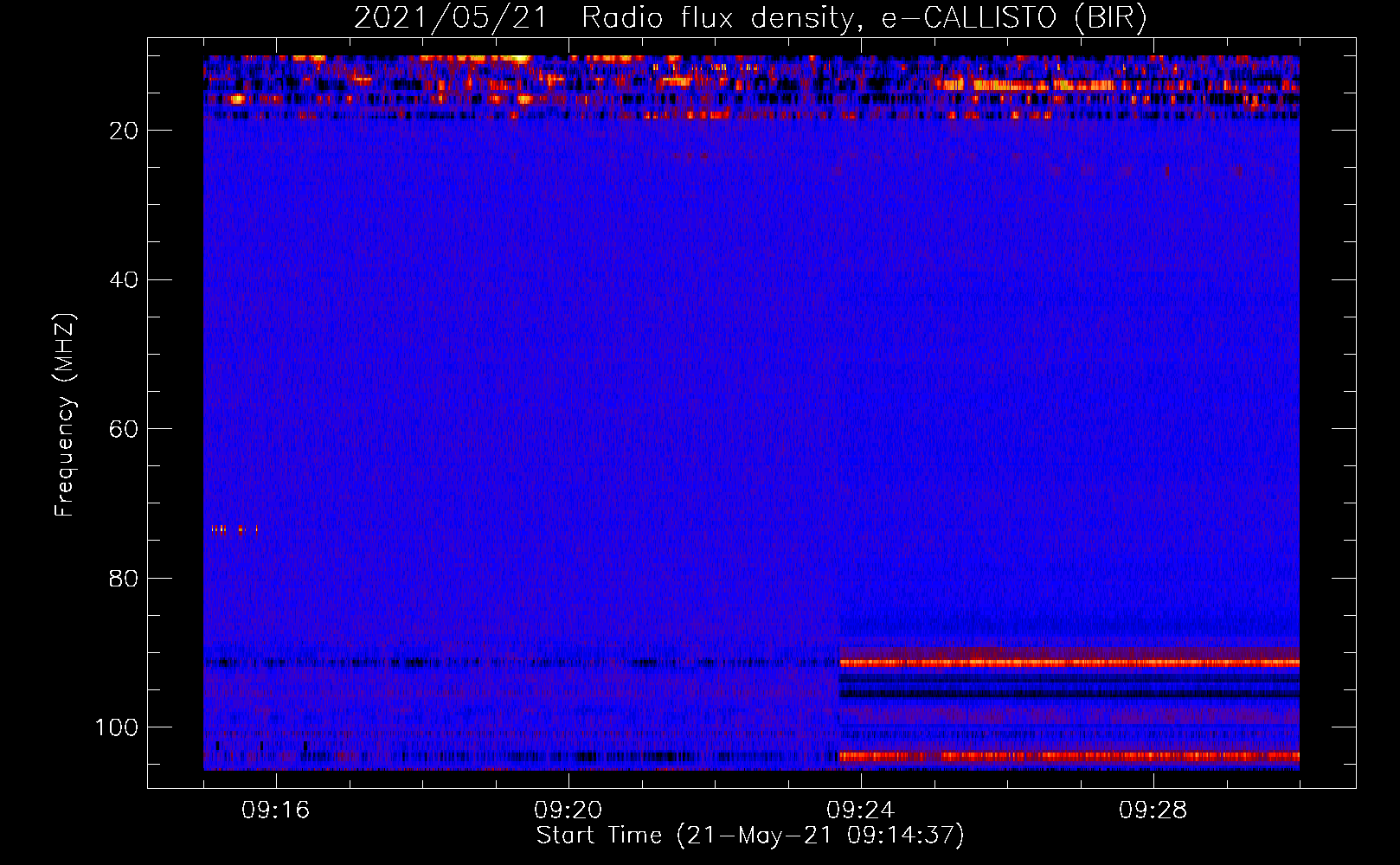This screenshot has height=865, width=1400.
Task: Click the '60' frequency tick label
Action: coord(125,430)
